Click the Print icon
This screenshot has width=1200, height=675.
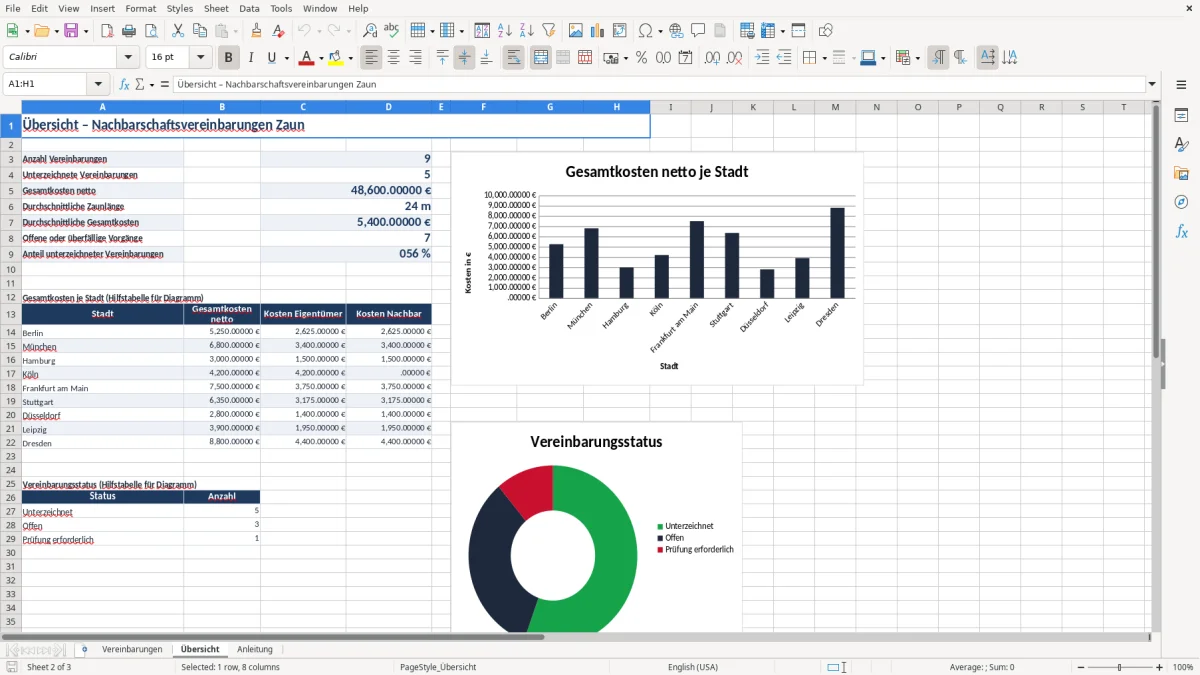click(x=129, y=31)
